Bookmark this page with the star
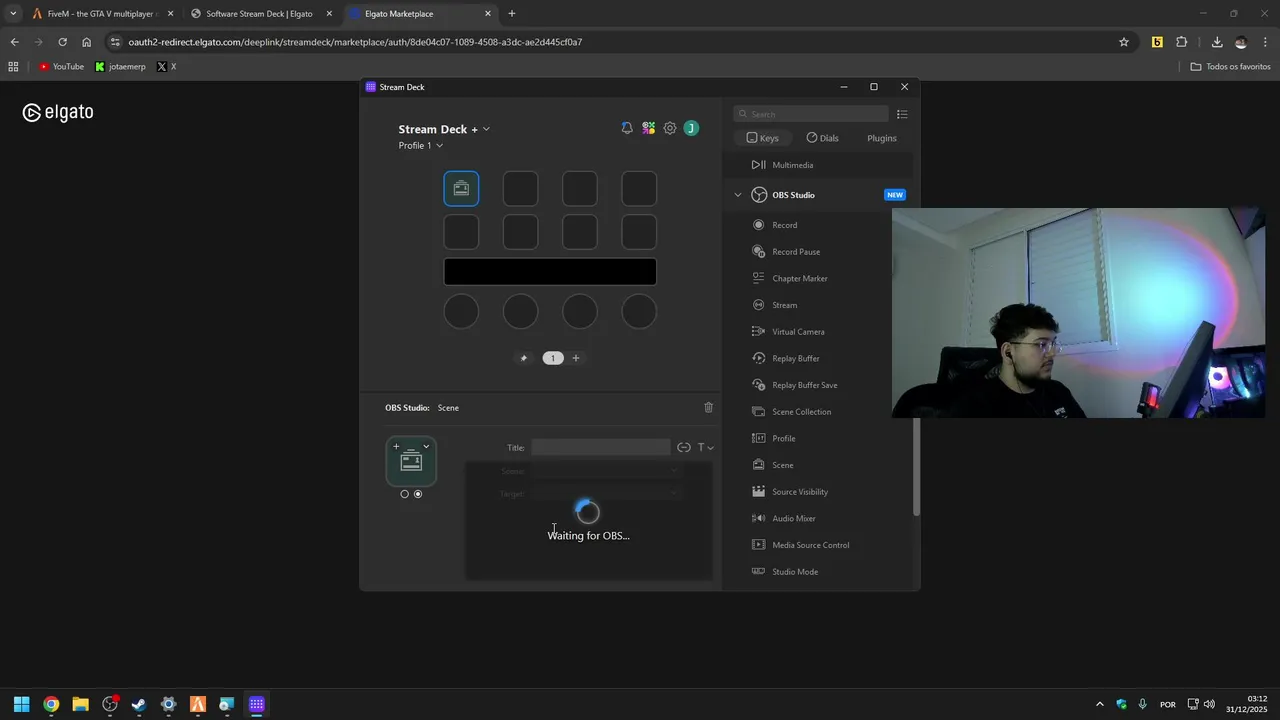The width and height of the screenshot is (1280, 720). tap(1124, 42)
